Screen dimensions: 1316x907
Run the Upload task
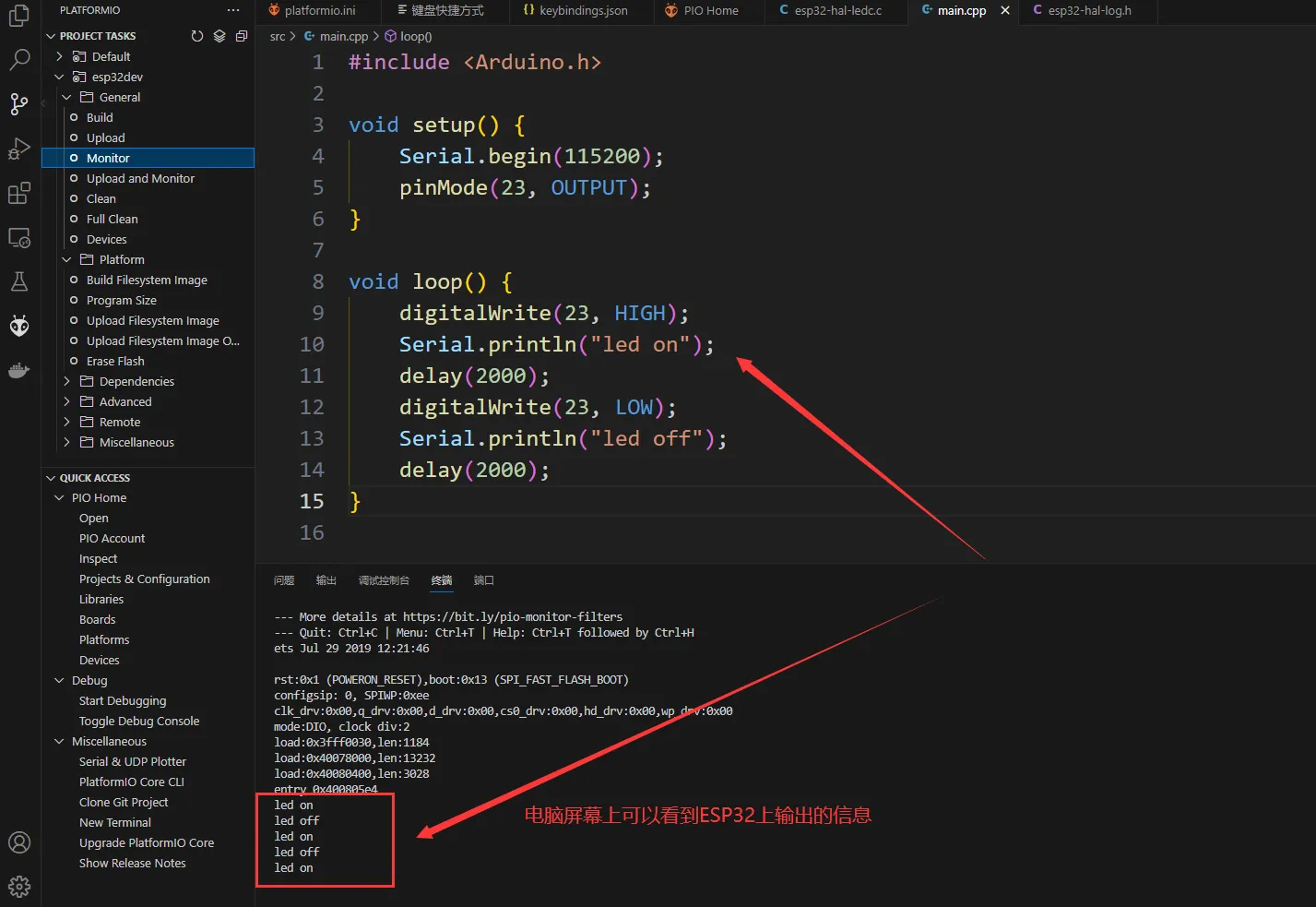coord(105,137)
